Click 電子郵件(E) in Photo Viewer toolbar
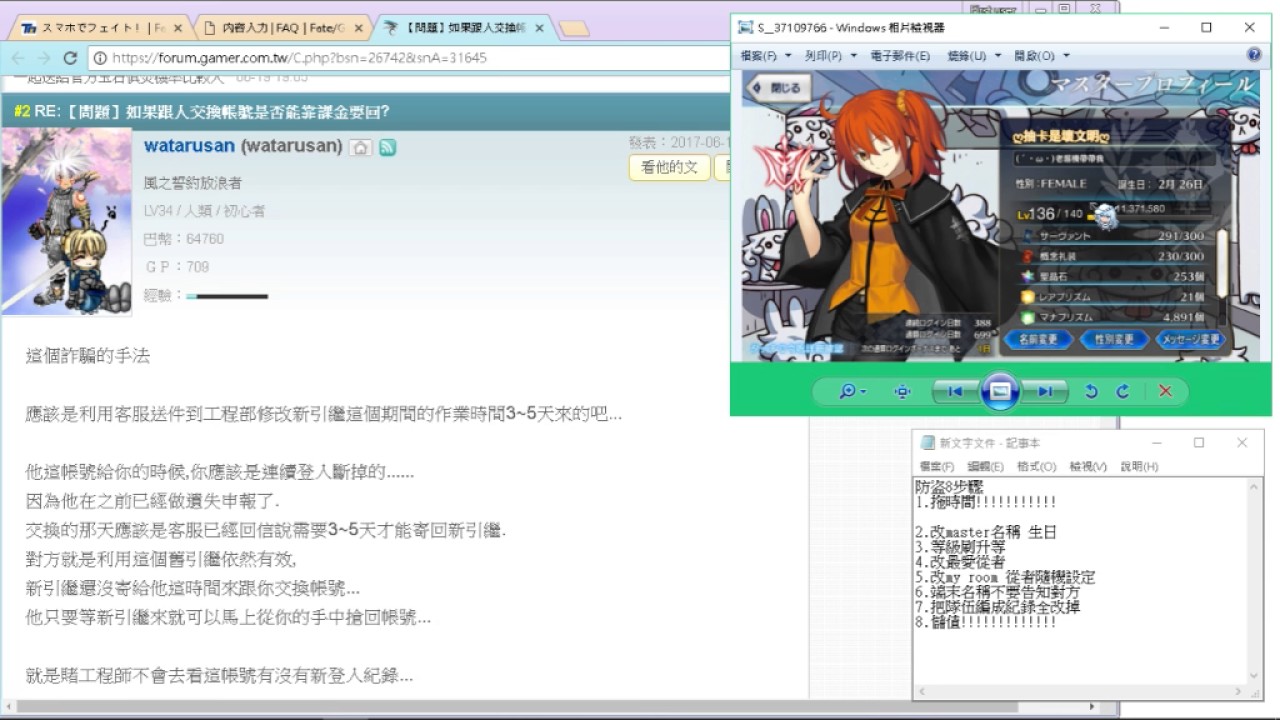Image resolution: width=1280 pixels, height=720 pixels. pos(900,56)
